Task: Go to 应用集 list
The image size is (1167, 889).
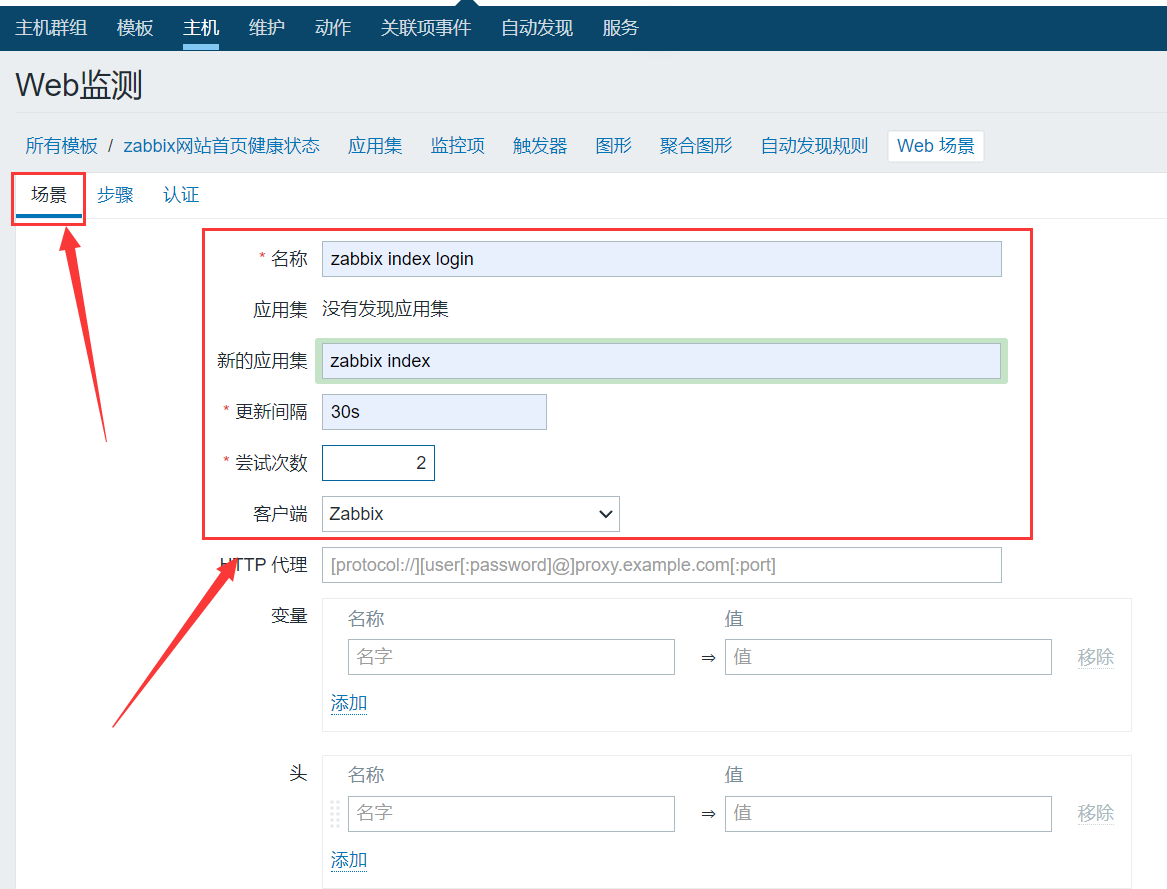Action: pos(375,146)
